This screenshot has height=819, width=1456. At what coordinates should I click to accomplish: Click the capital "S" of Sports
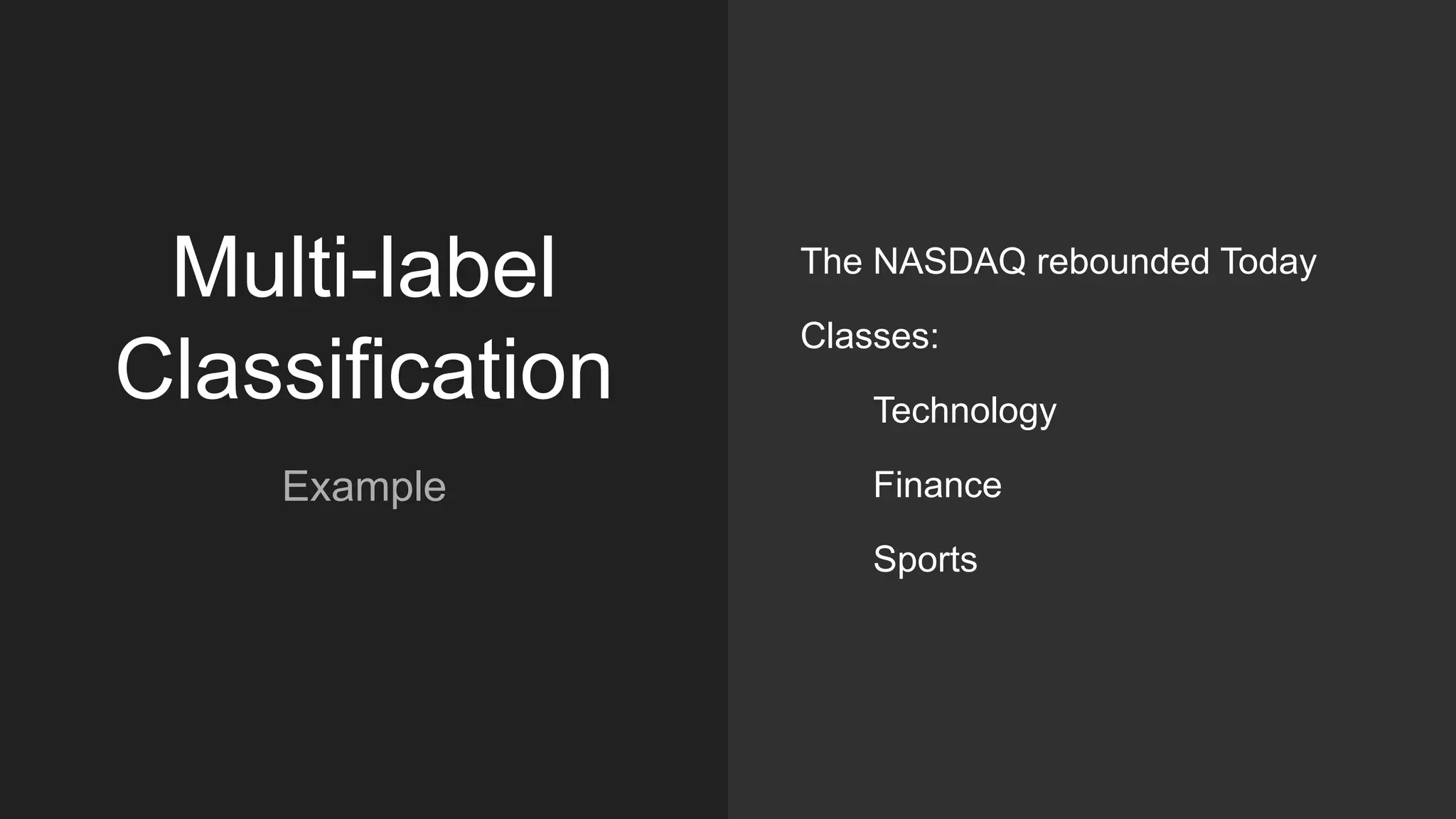pos(885,559)
